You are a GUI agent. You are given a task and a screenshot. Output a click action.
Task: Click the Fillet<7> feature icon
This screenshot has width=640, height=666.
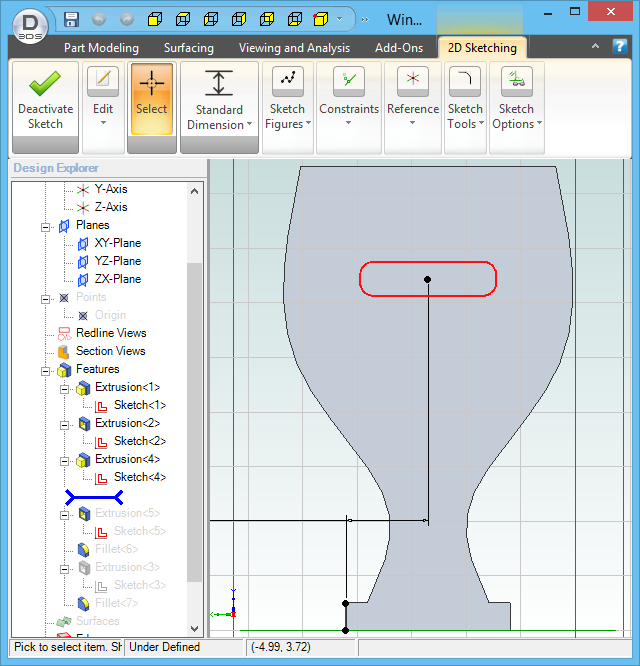(84, 604)
